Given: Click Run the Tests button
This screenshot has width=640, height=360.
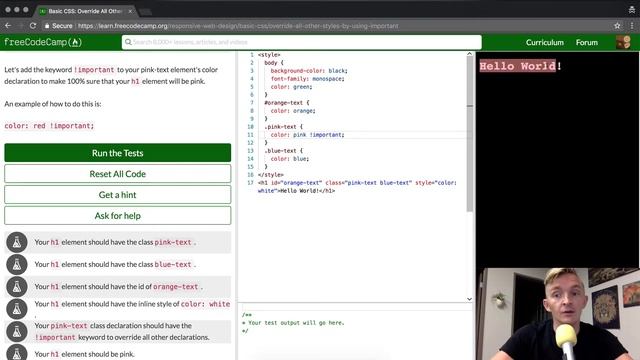Looking at the screenshot, I should coord(118,153).
